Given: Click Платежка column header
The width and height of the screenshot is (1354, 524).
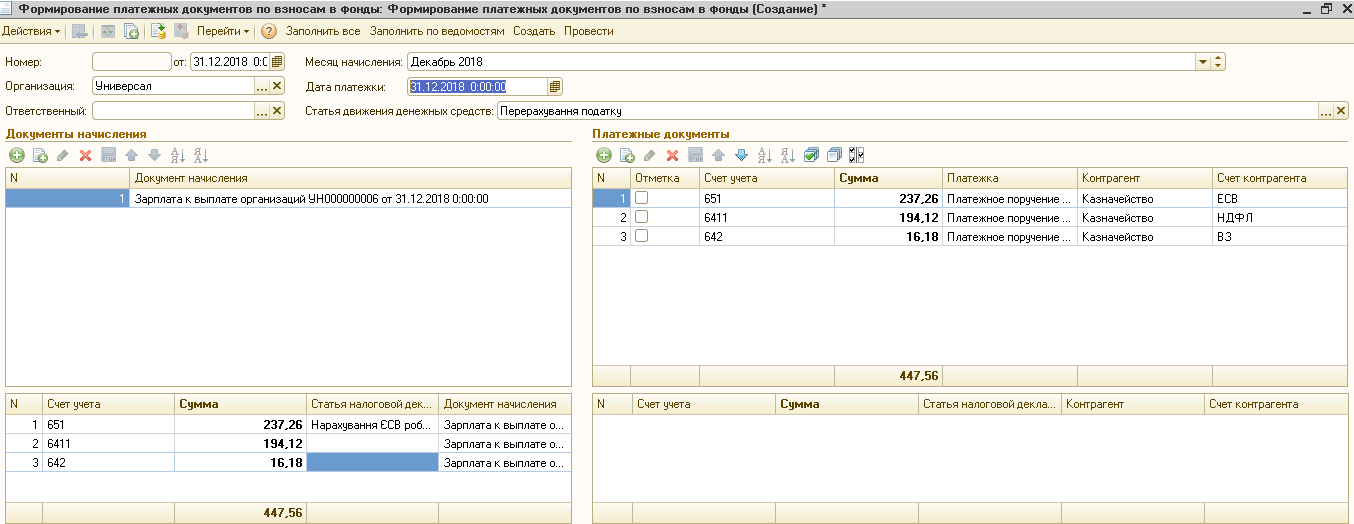Looking at the screenshot, I should pos(1010,178).
